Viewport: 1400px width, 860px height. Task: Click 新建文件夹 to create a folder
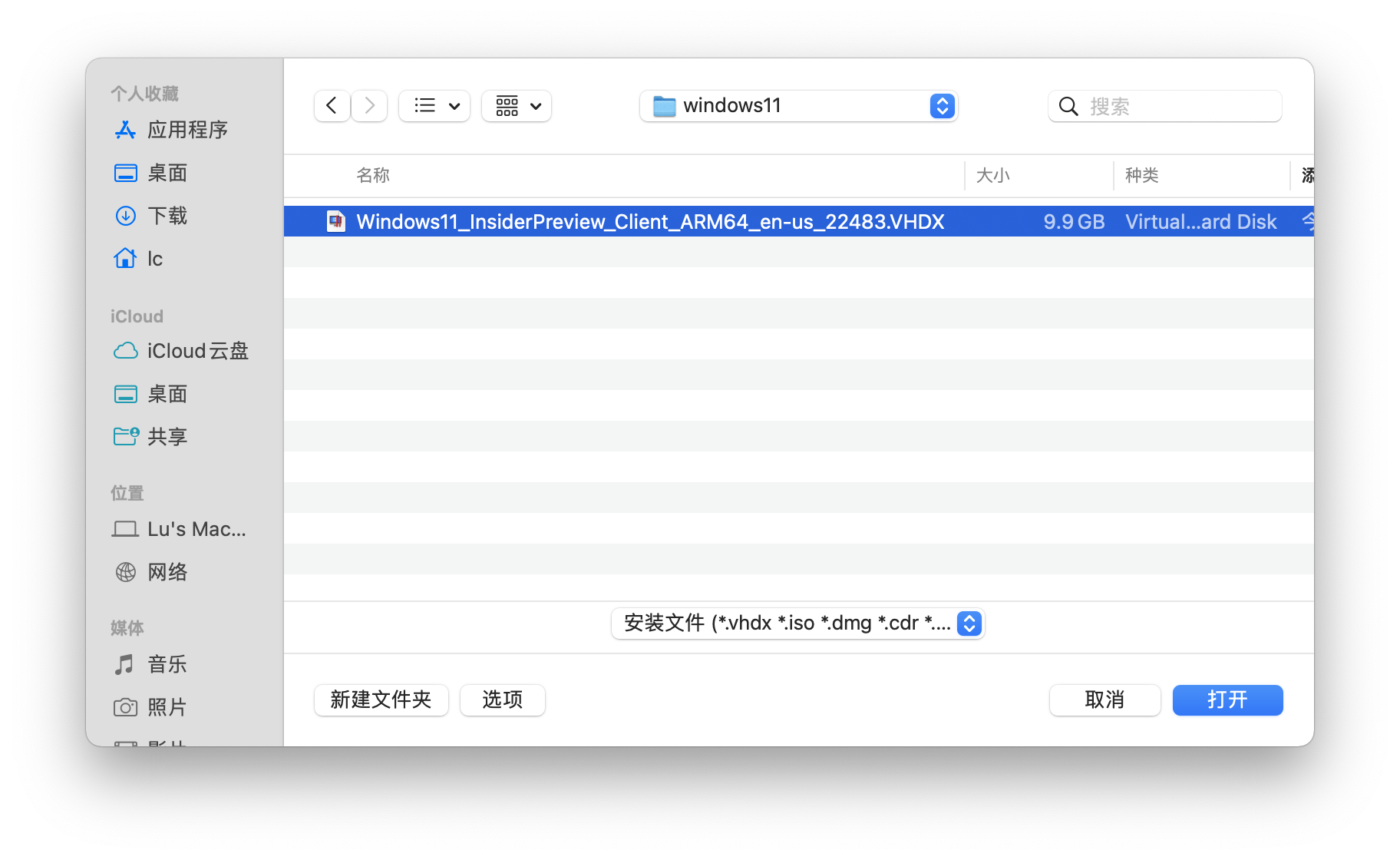(x=381, y=700)
